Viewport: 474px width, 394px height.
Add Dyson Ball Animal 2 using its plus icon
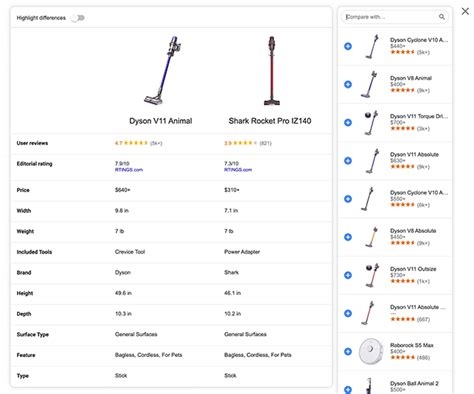[x=348, y=389]
